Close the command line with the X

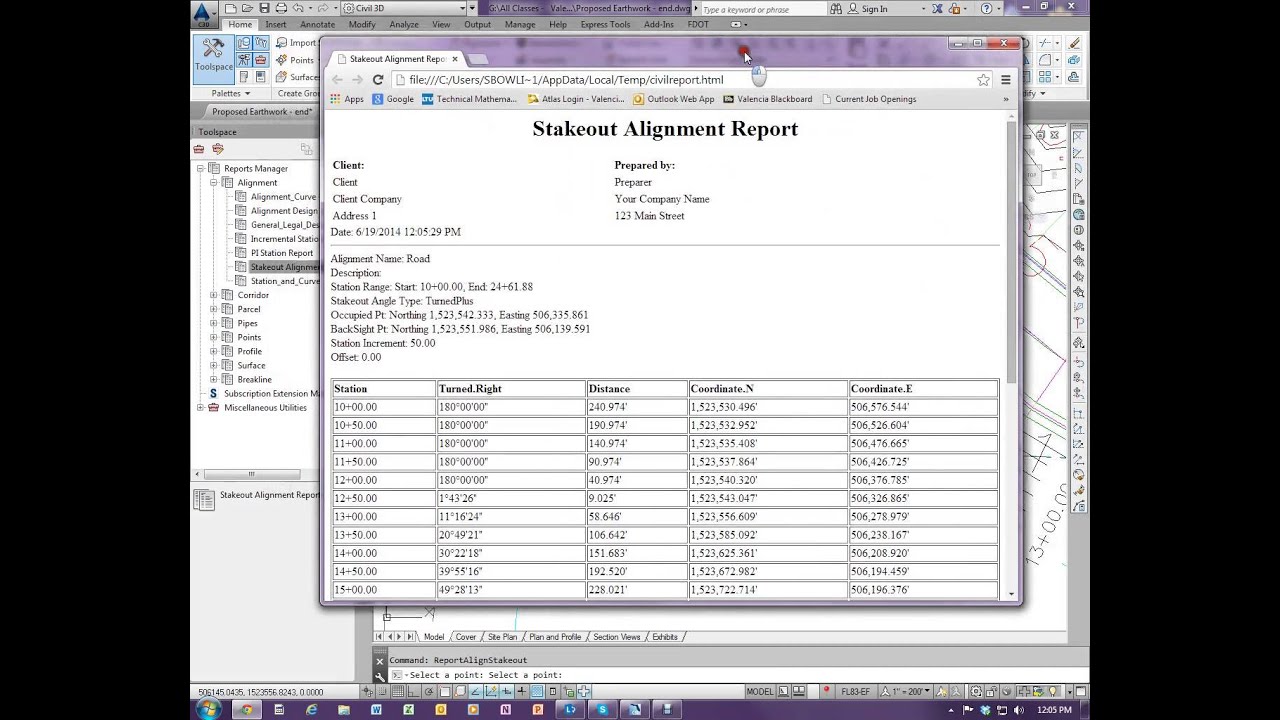(379, 660)
